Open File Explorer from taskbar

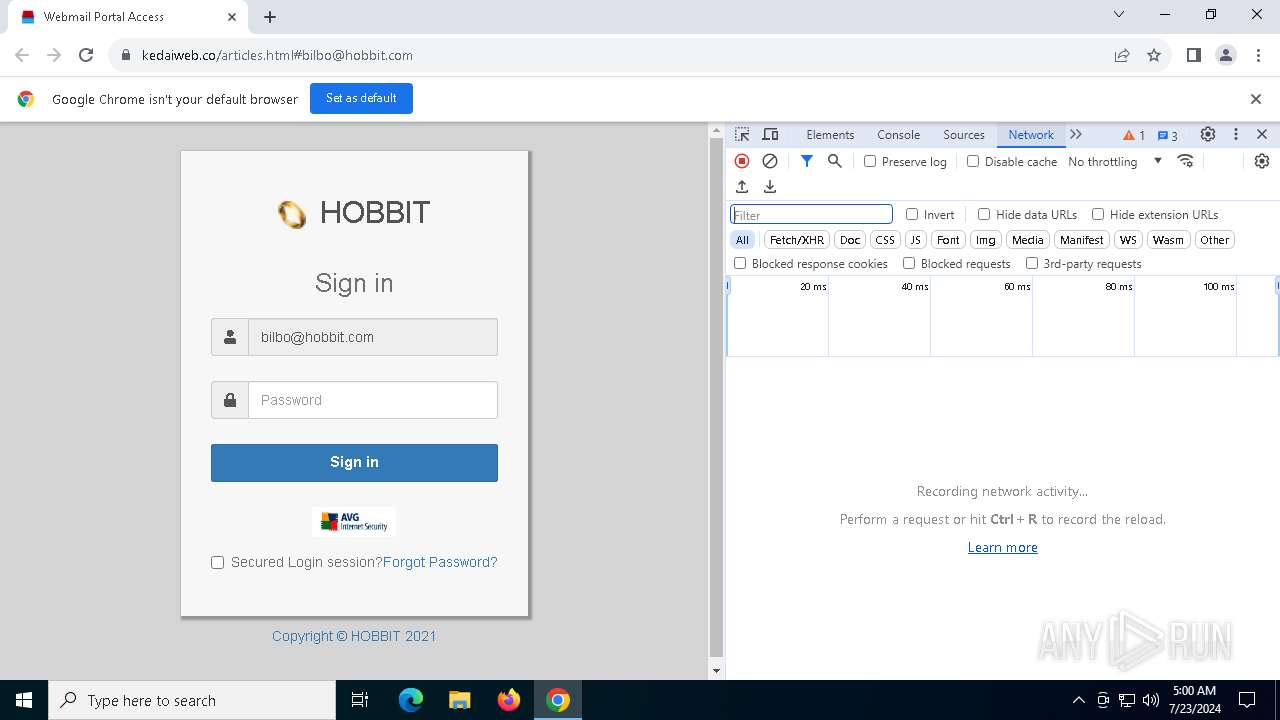point(460,700)
